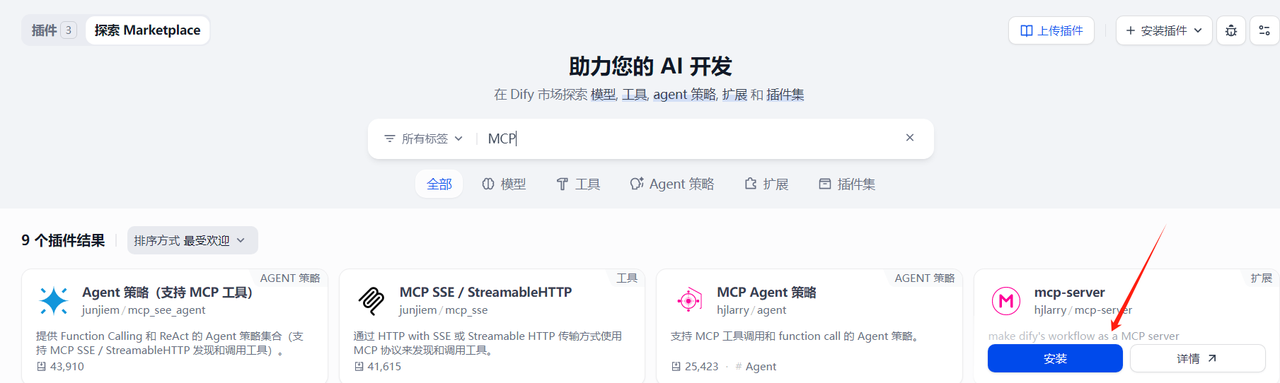Click the agent 策略 link in the subtitle
This screenshot has height=383, width=1280.
(684, 95)
